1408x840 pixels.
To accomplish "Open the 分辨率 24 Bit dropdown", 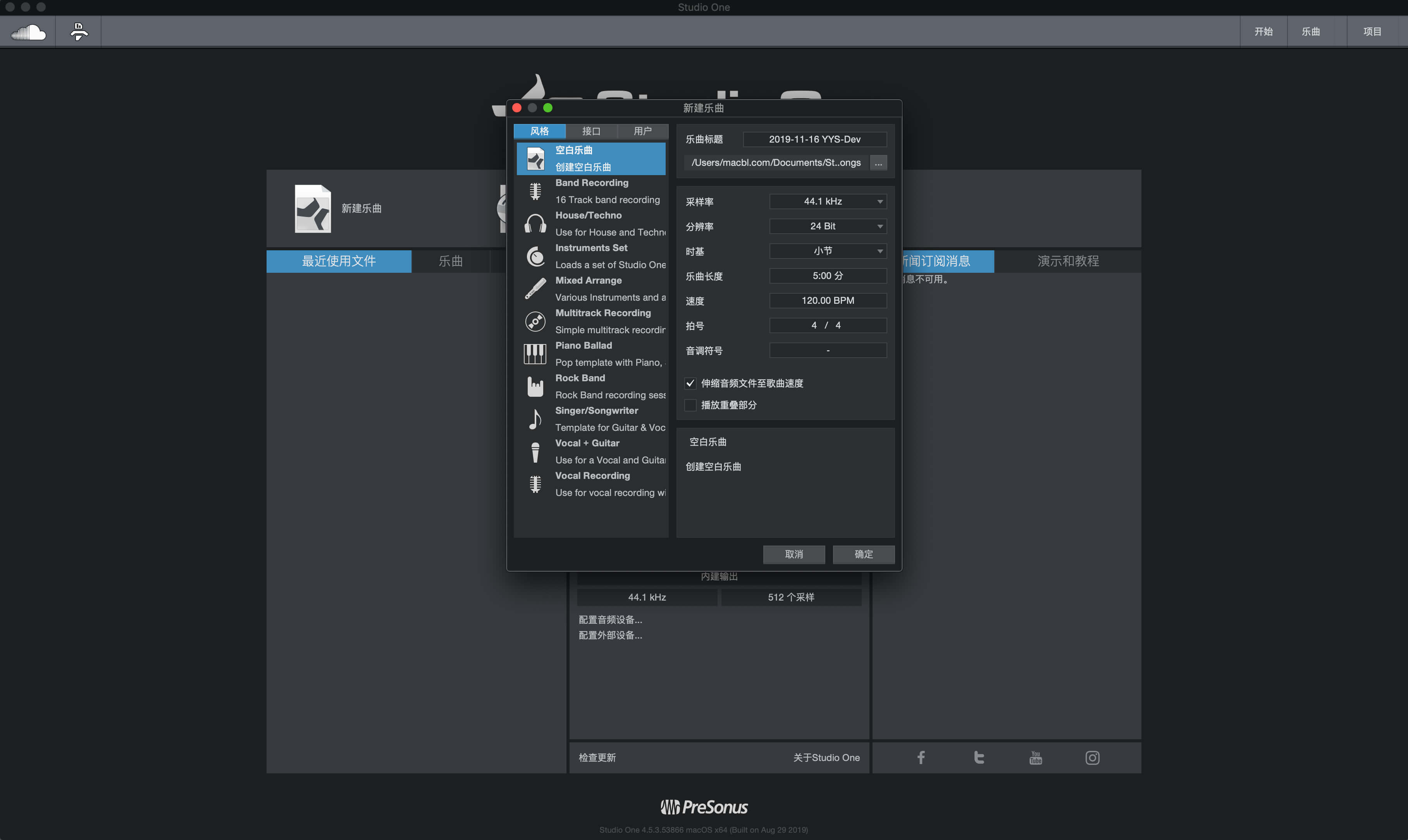I will tap(827, 226).
